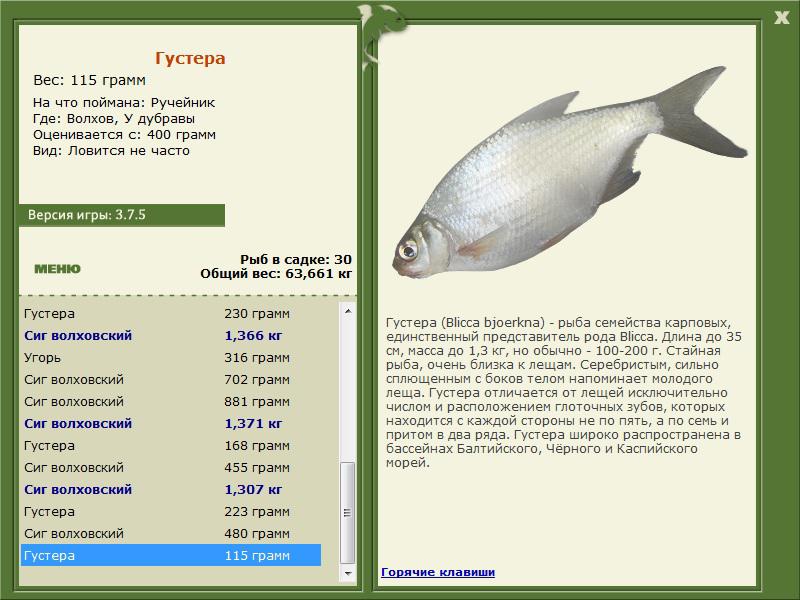This screenshot has width=800, height=600.
Task: Select Густера 168 грамм row
Action: point(171,445)
